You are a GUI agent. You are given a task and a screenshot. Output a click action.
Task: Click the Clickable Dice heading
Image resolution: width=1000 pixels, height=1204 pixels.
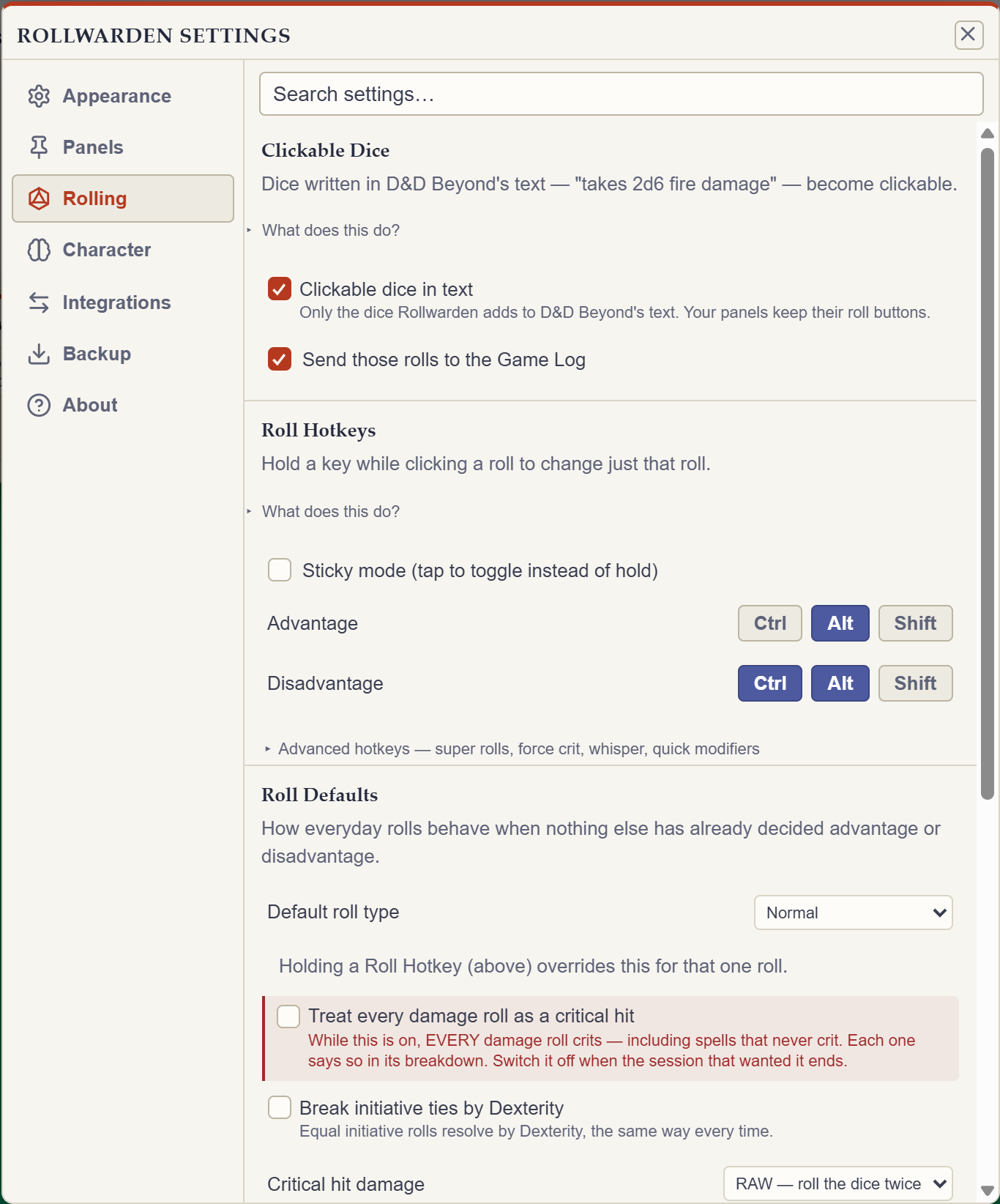(x=326, y=150)
